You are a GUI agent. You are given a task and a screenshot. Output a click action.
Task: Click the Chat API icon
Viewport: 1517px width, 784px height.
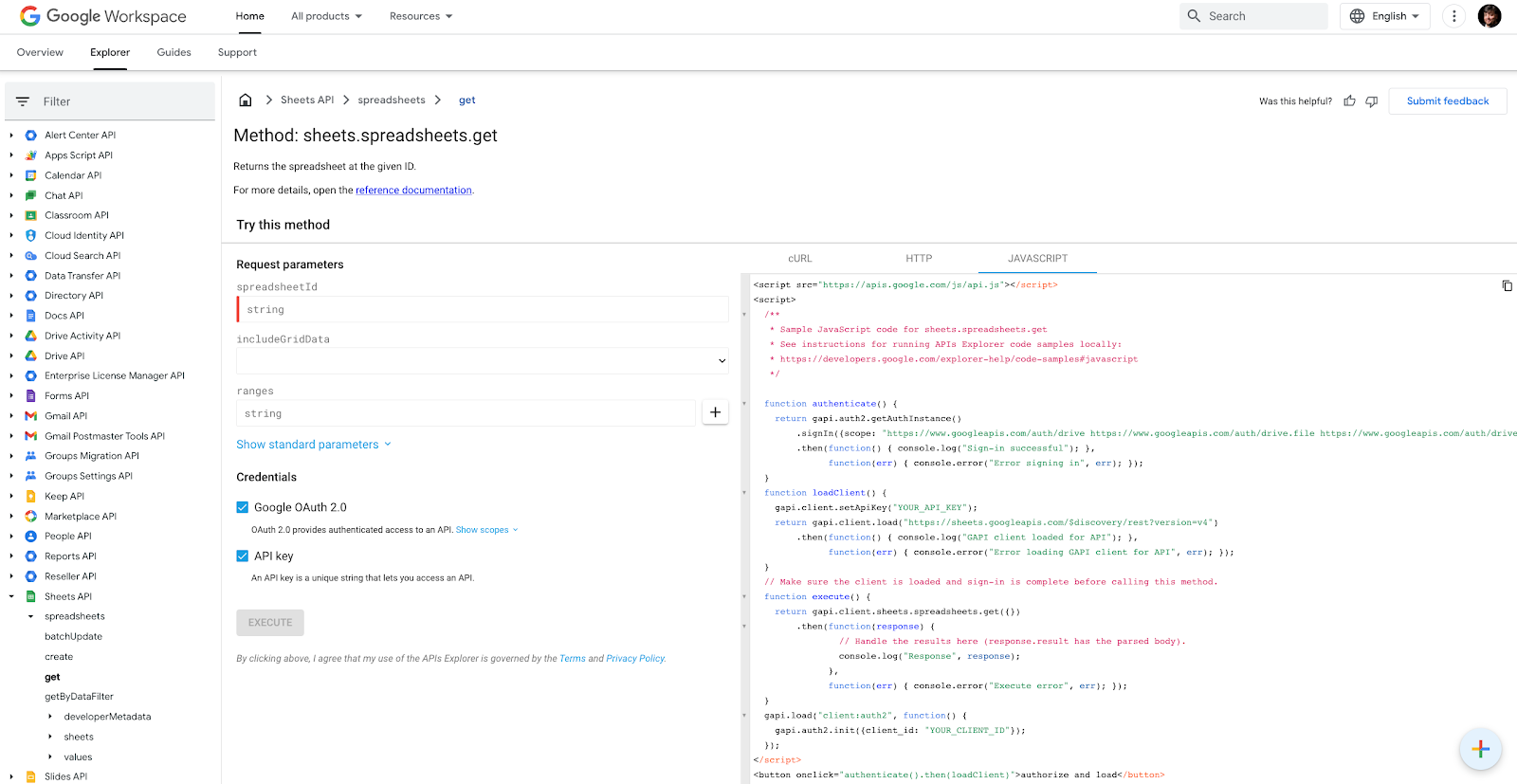(30, 195)
